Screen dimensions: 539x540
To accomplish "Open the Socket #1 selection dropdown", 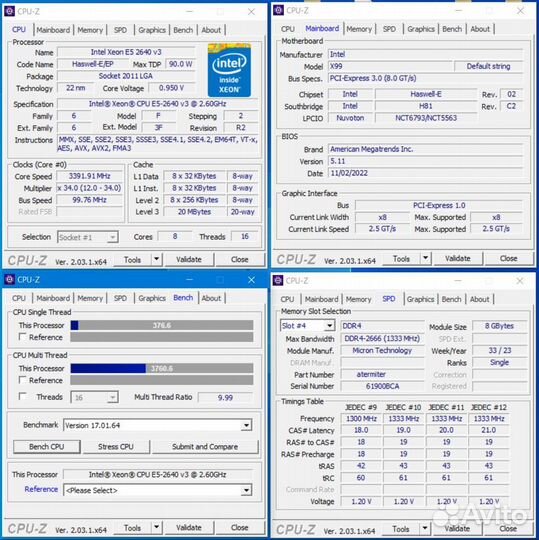I will 88,237.
